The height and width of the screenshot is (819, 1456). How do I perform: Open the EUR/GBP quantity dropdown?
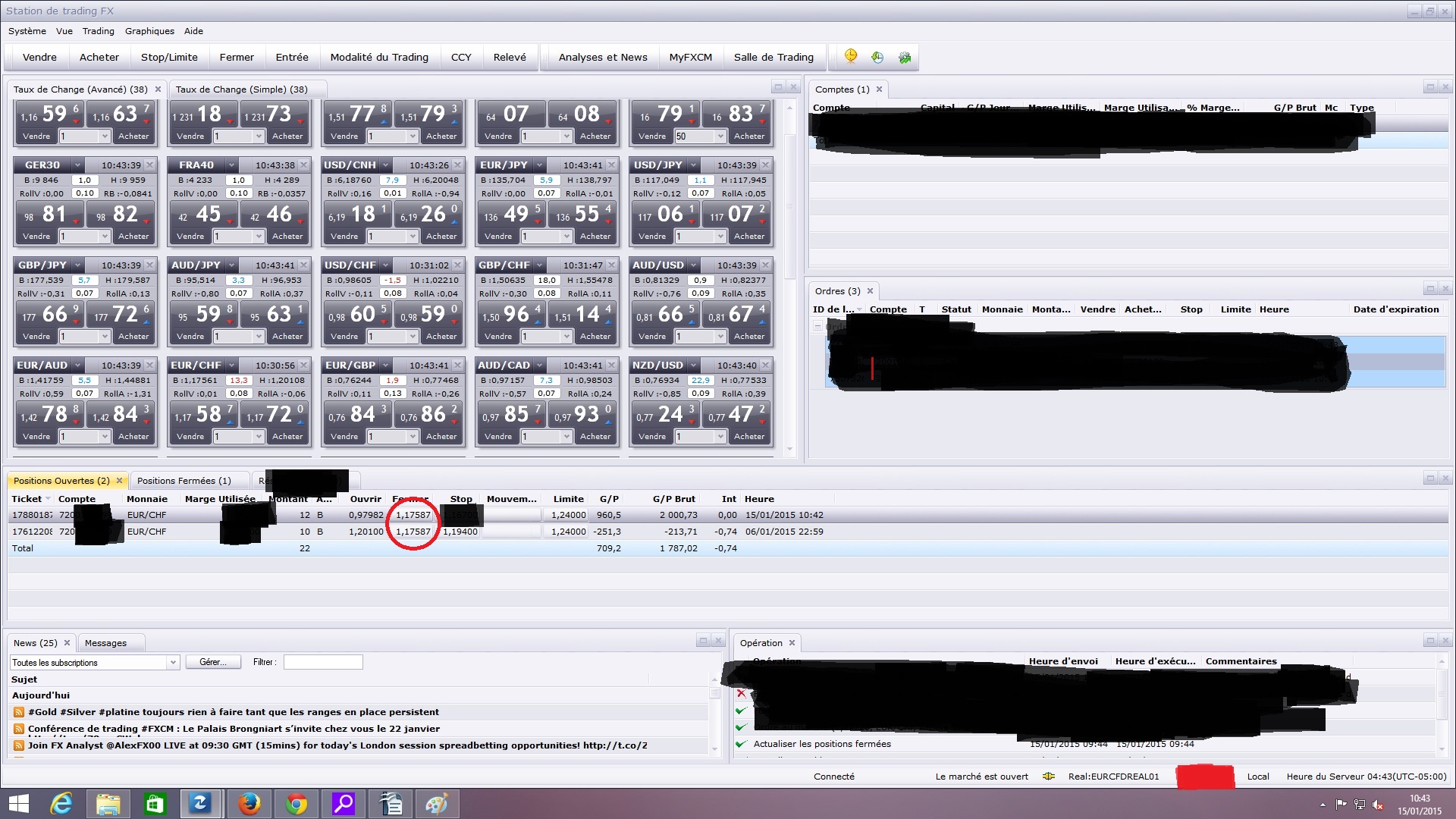413,437
